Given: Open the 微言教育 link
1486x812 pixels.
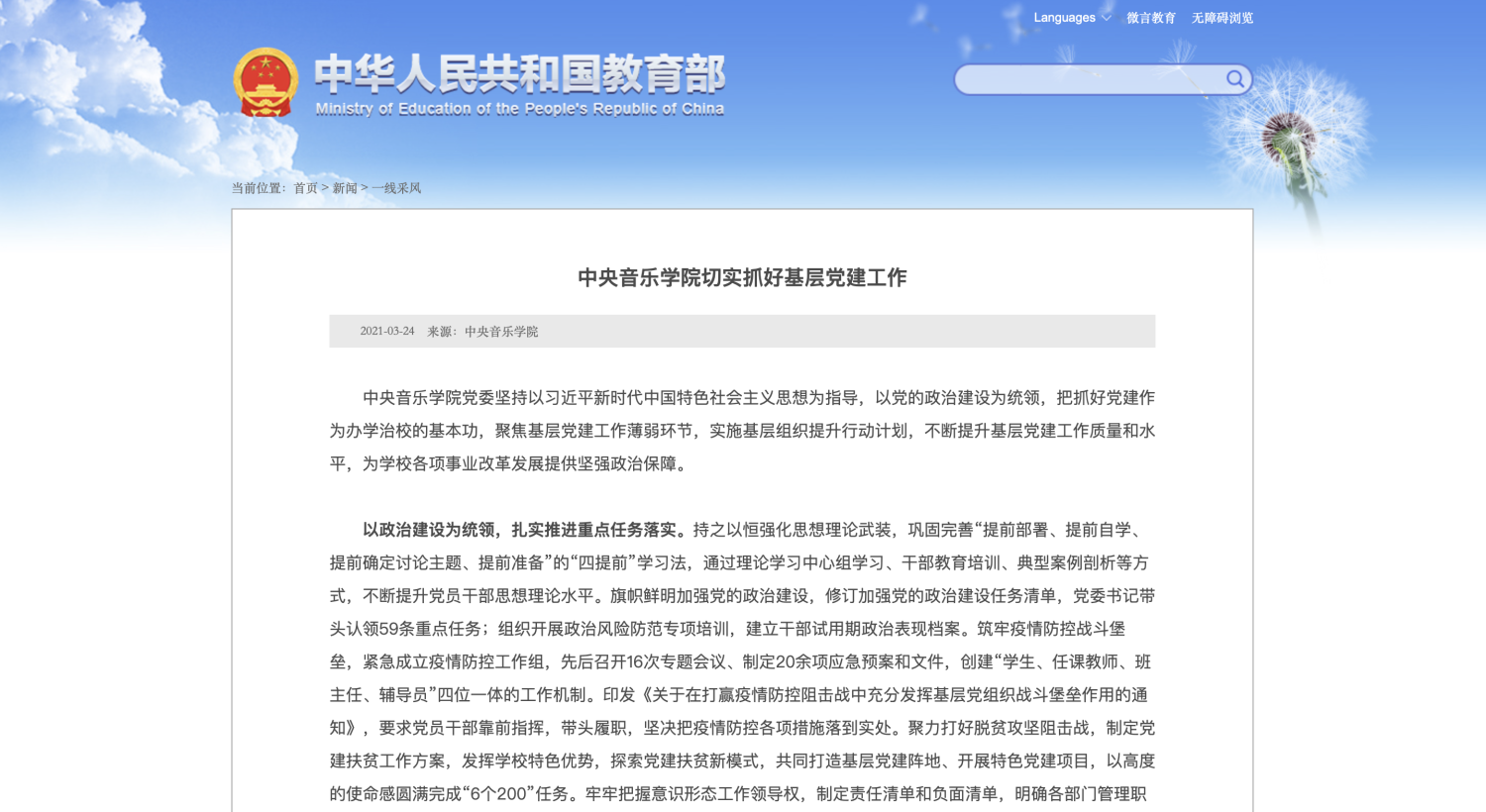Looking at the screenshot, I should tap(1150, 18).
